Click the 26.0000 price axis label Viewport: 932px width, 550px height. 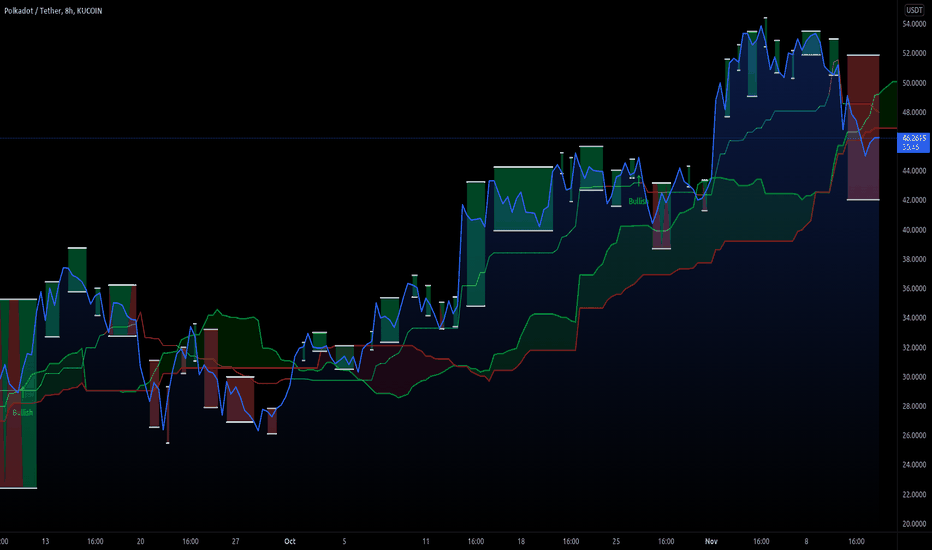pos(914,436)
